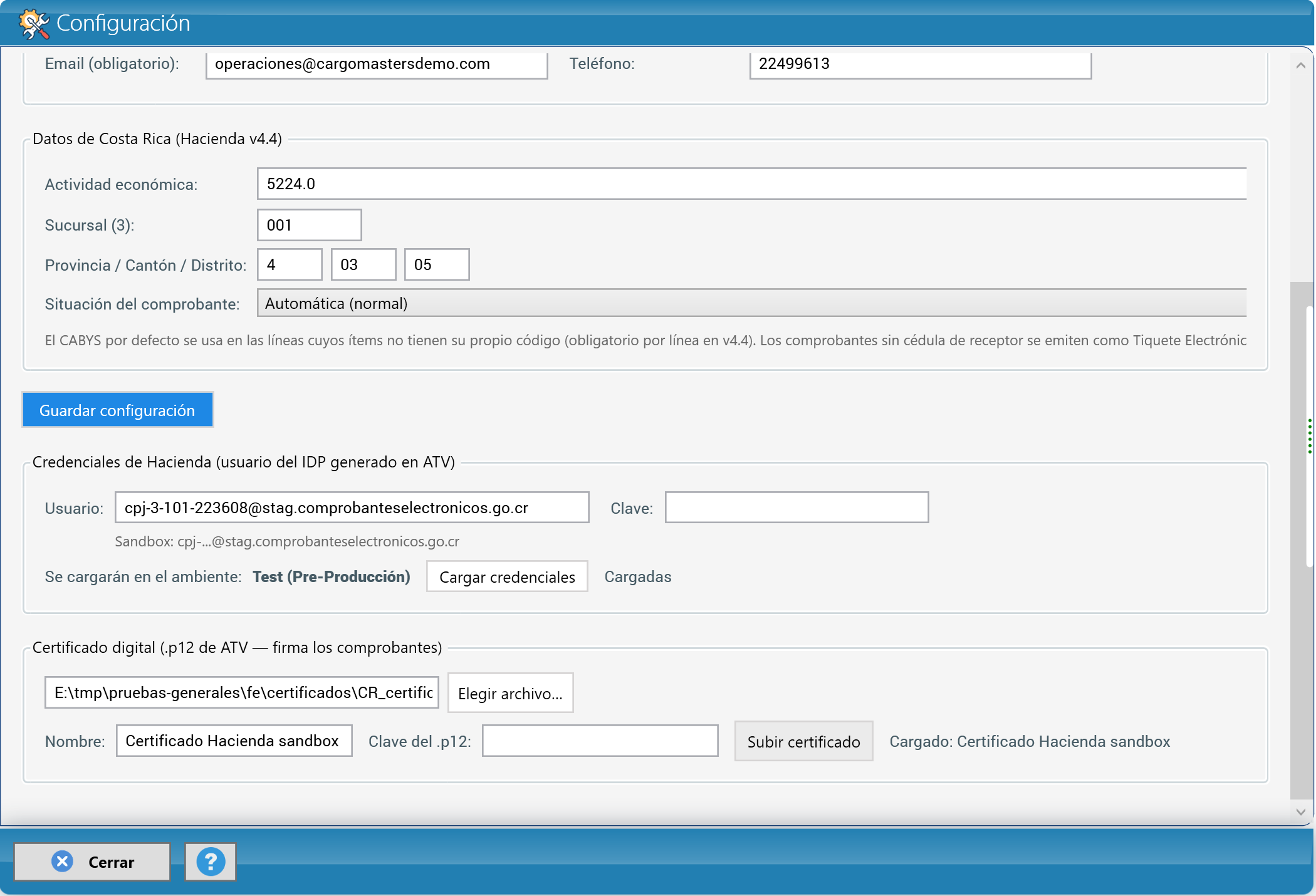Click the Subir certificado button
Viewport: 1316px width, 896px height.
[803, 741]
